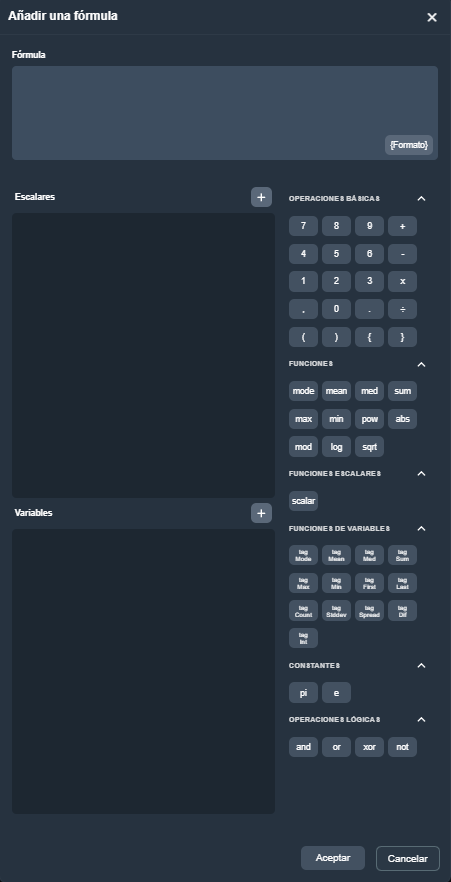Image resolution: width=451 pixels, height=882 pixels.
Task: Collapse the Funciones section
Action: tap(421, 364)
